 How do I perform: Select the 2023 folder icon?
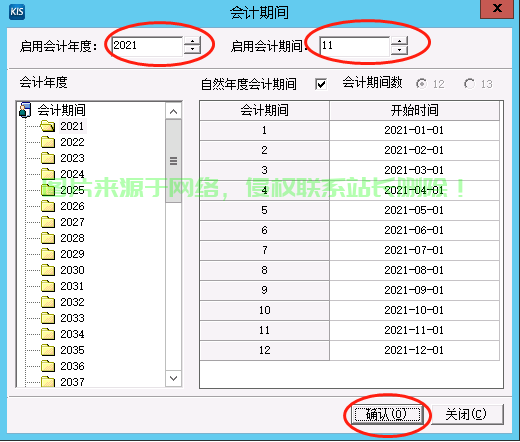48,158
